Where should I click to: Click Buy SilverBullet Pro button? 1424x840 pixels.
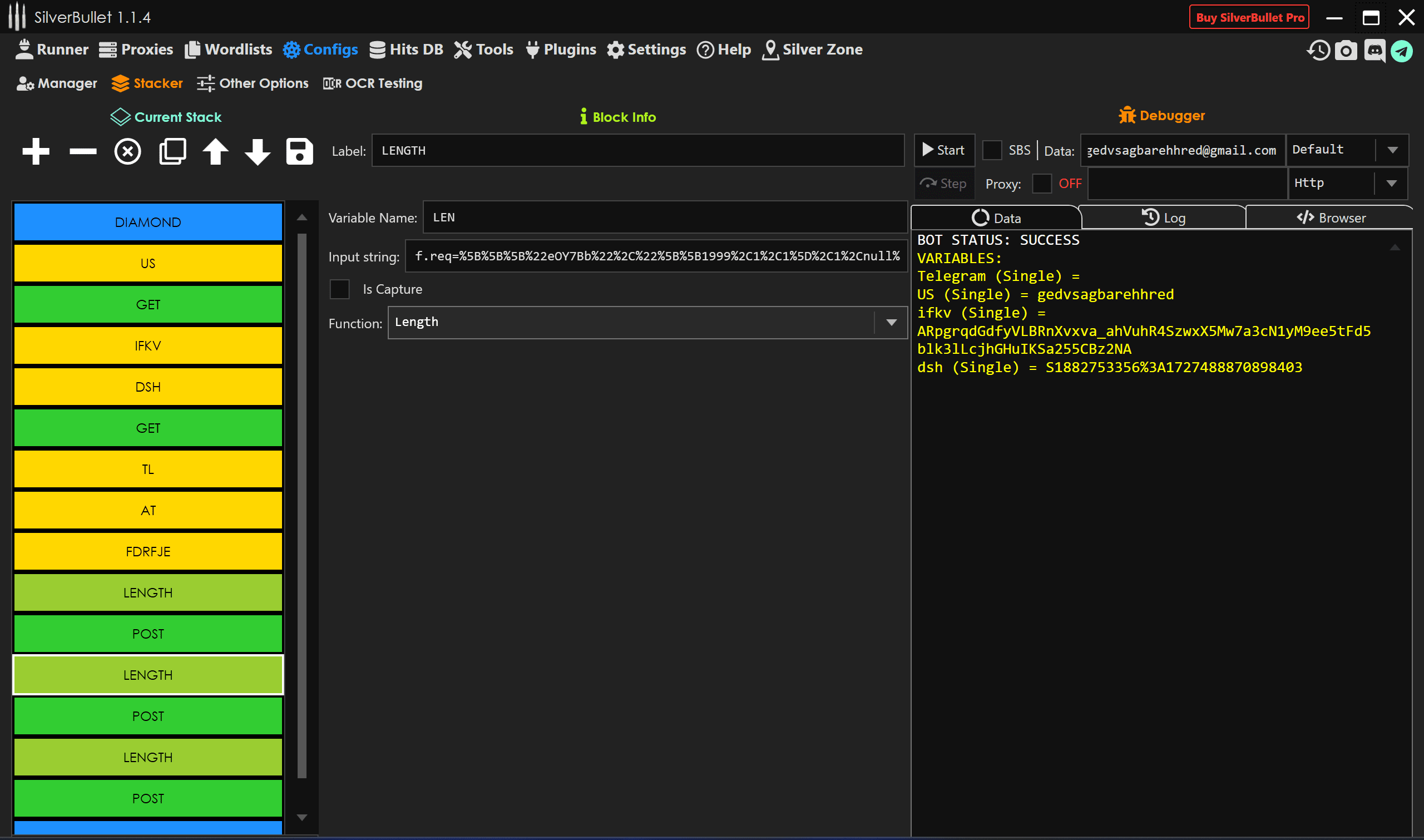pos(1249,18)
